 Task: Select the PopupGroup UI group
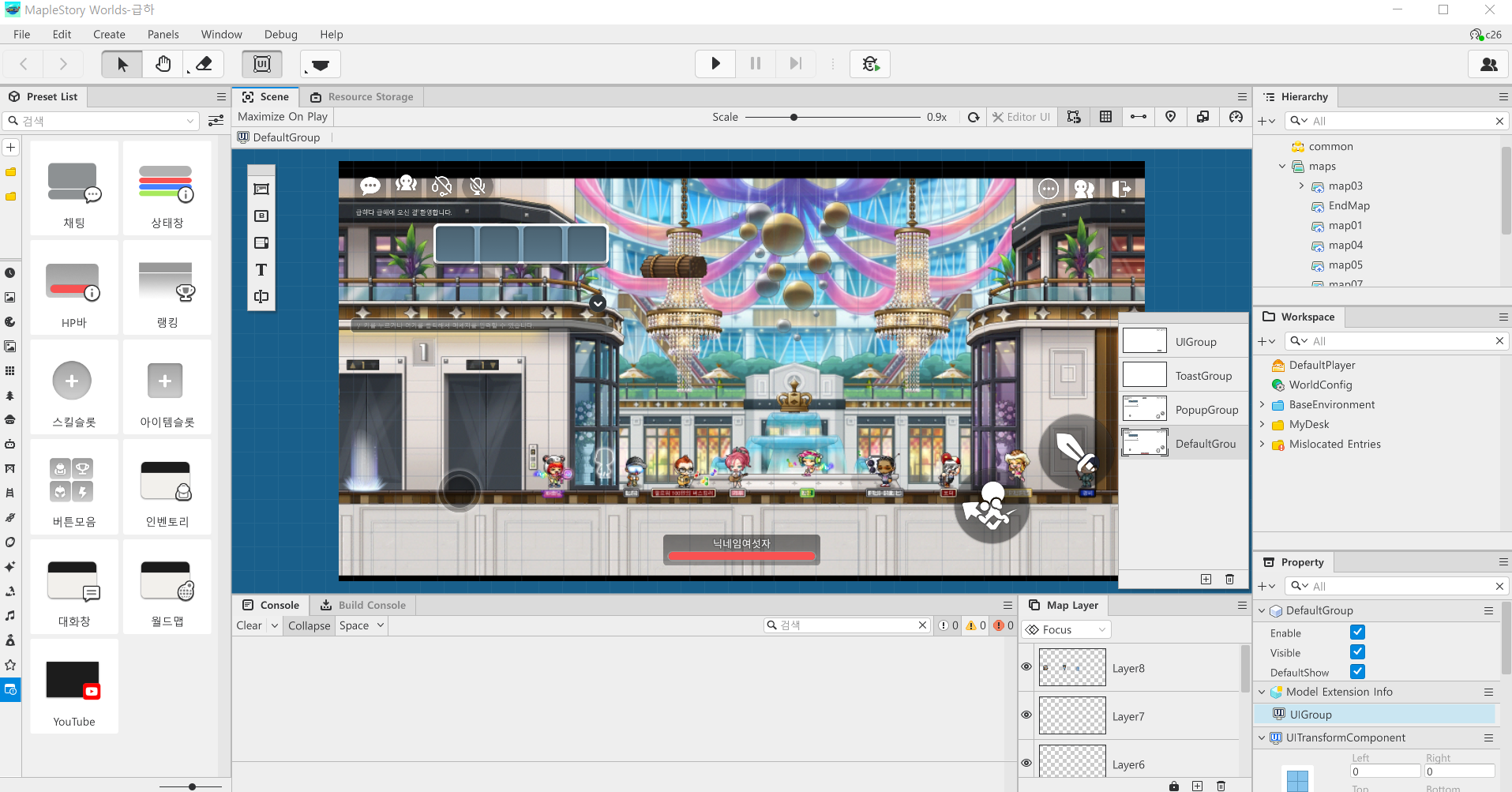1184,410
